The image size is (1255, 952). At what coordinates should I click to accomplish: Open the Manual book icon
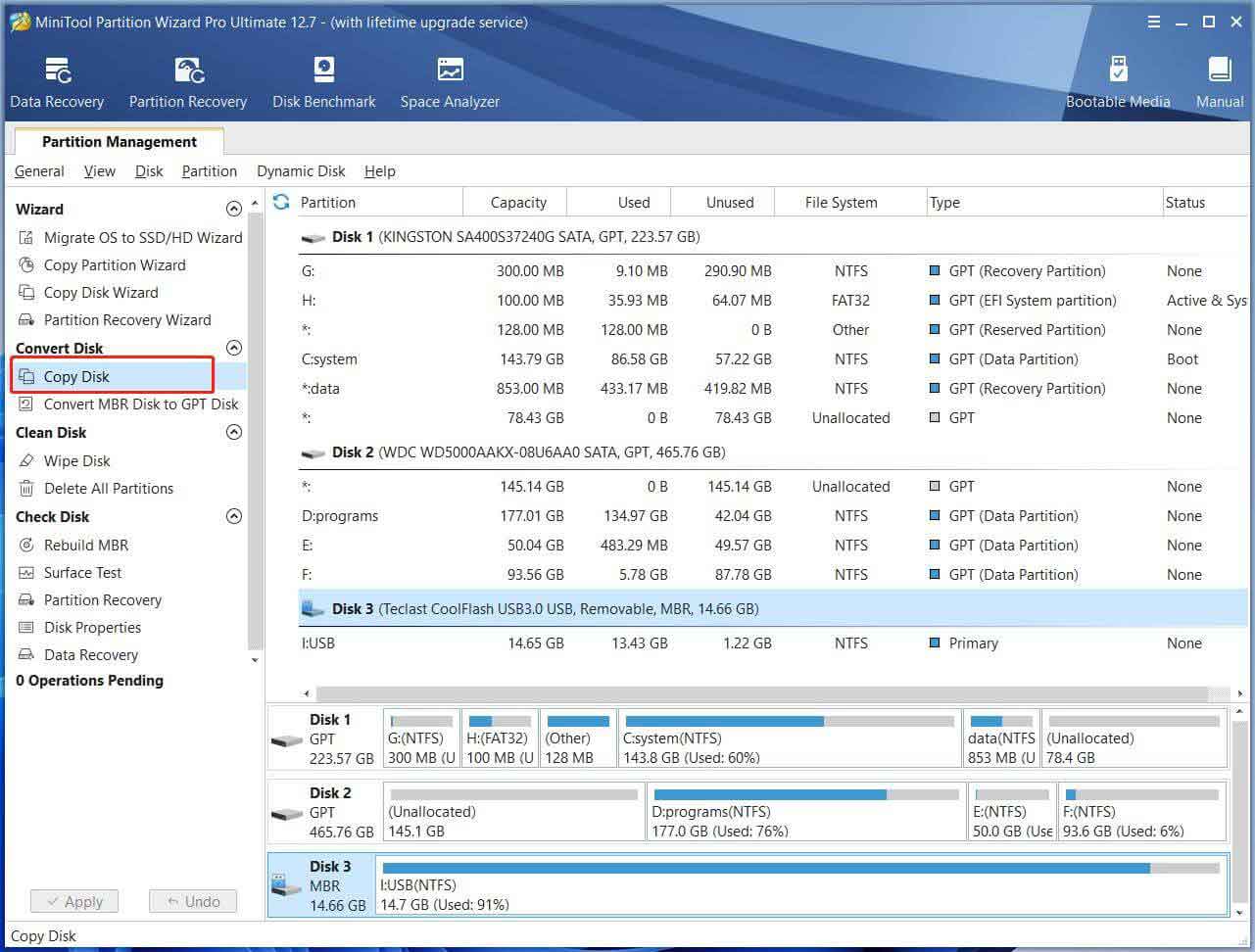tap(1220, 71)
